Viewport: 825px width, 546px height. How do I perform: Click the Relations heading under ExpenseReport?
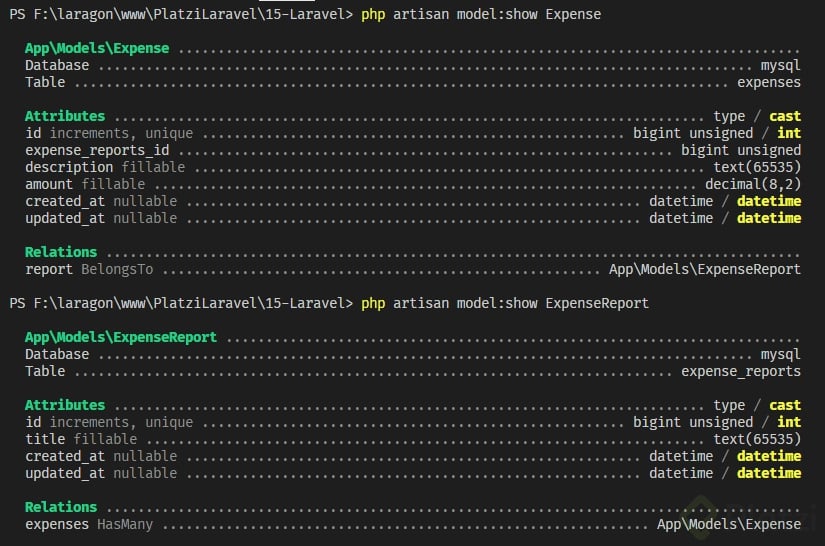pos(61,507)
